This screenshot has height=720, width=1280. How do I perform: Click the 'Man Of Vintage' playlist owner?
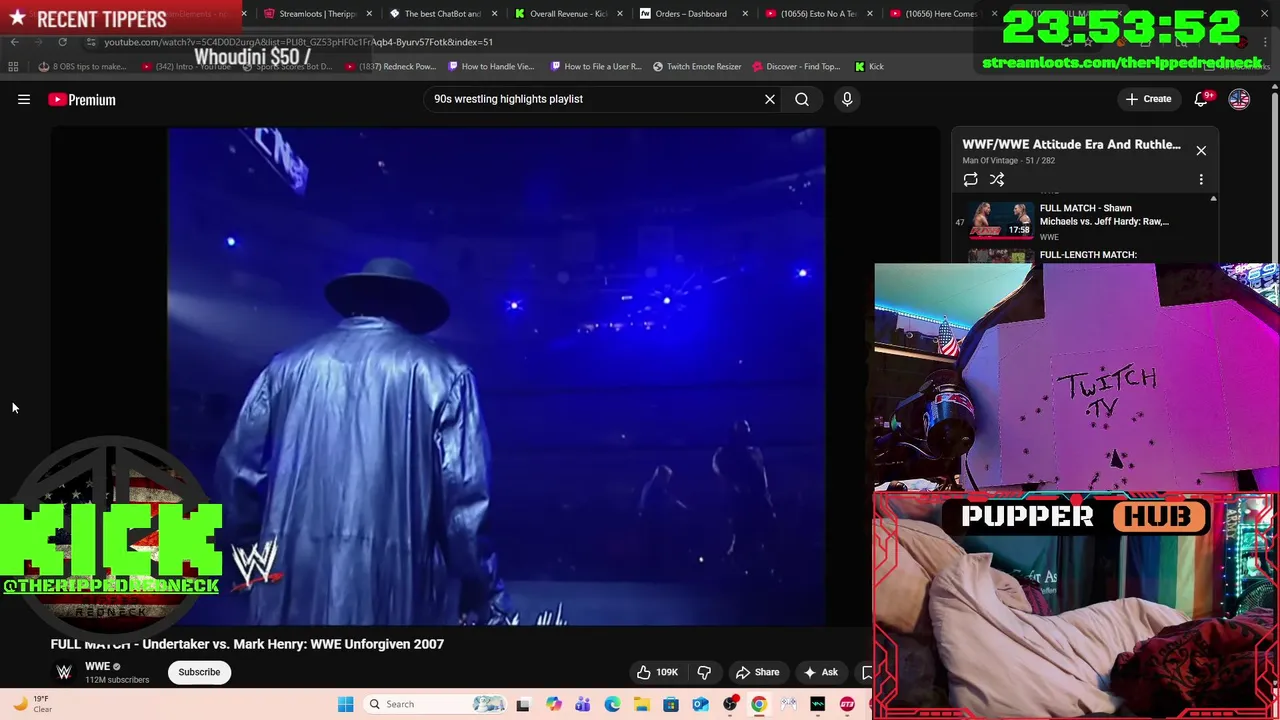(x=988, y=160)
